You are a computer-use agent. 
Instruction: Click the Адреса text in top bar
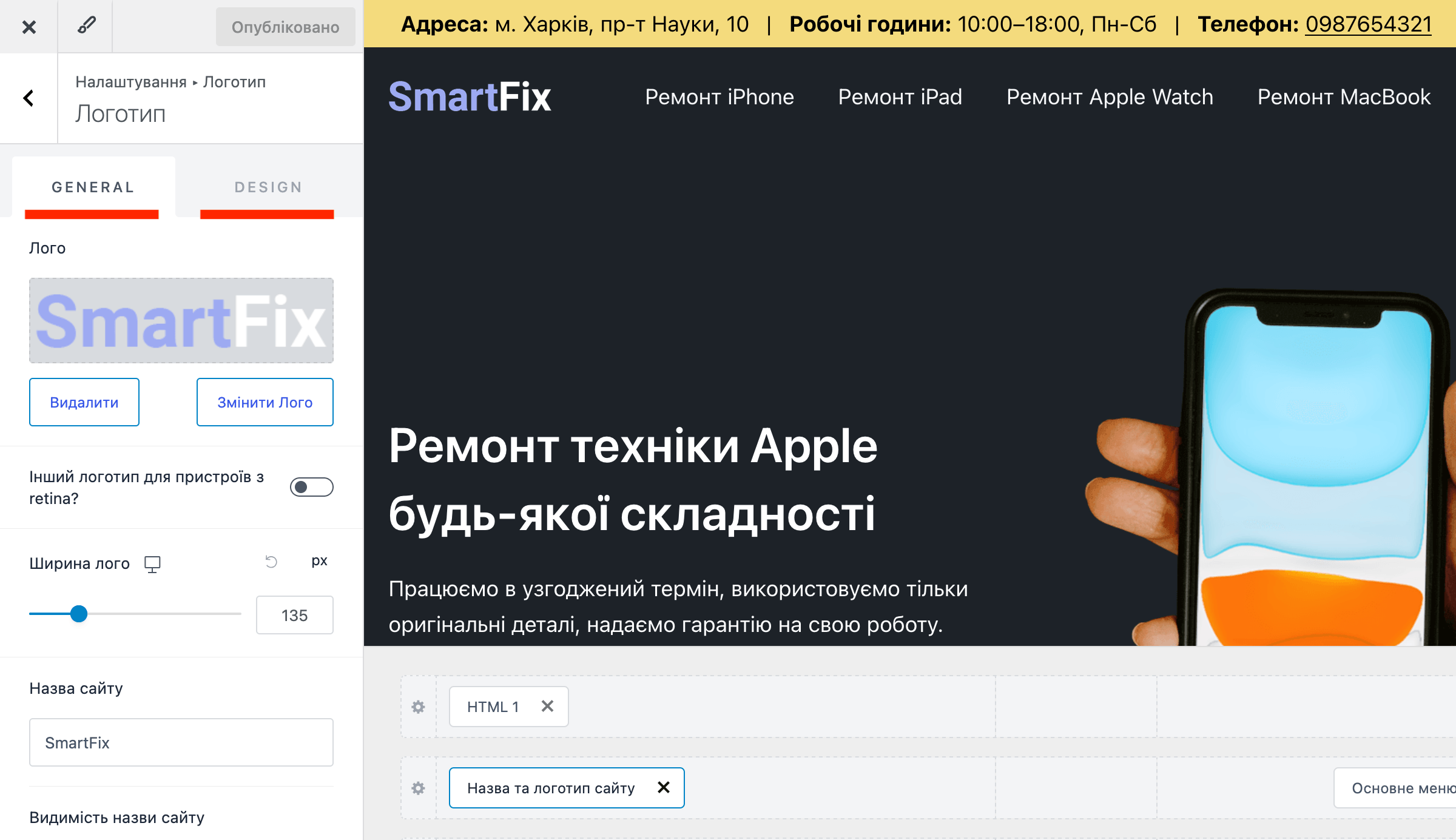[445, 24]
